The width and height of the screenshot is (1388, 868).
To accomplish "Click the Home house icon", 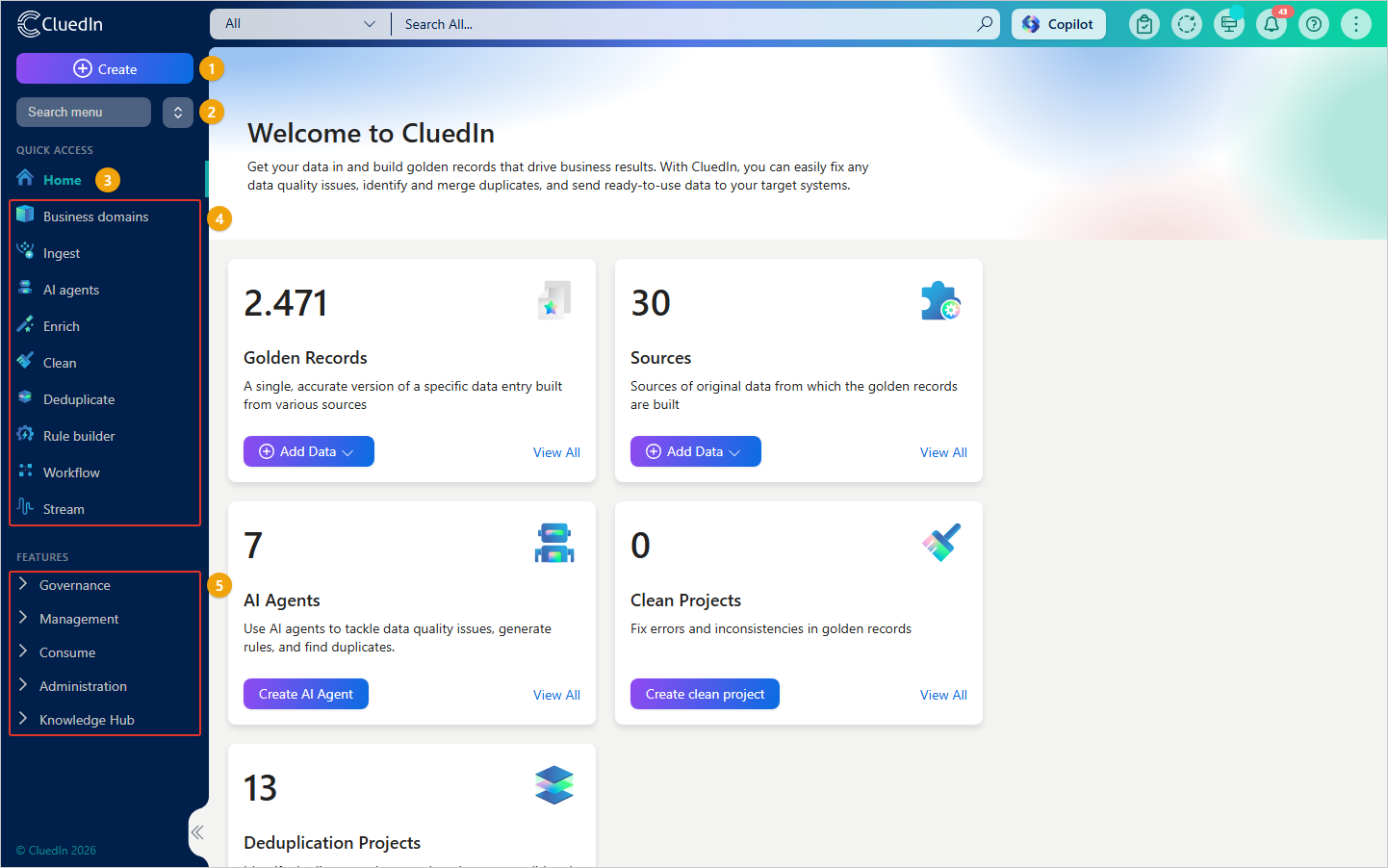I will pyautogui.click(x=25, y=178).
